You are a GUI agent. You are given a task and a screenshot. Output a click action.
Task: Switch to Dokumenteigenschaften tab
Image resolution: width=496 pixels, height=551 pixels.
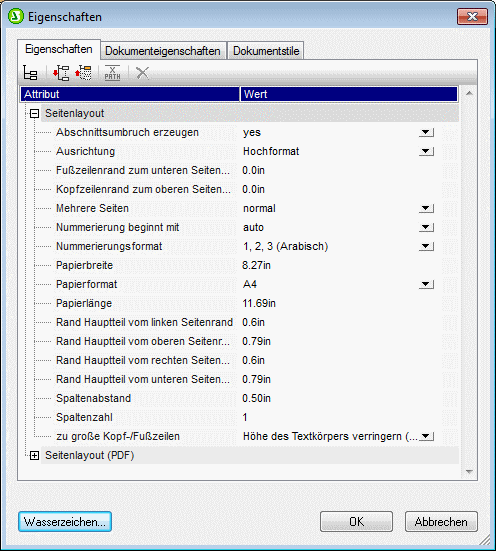click(x=163, y=51)
